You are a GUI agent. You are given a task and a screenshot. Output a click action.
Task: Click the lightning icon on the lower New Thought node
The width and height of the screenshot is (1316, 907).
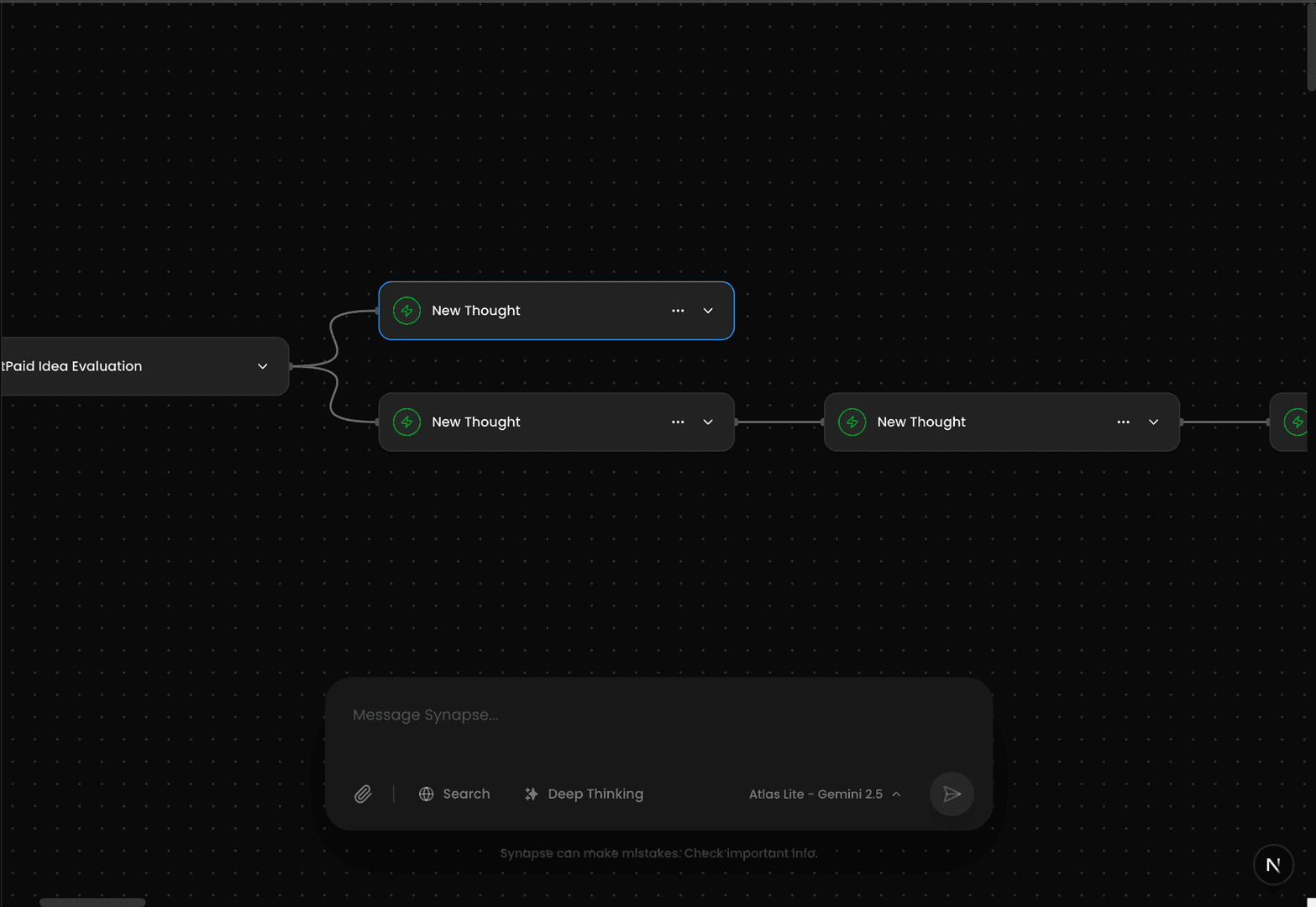coord(406,422)
